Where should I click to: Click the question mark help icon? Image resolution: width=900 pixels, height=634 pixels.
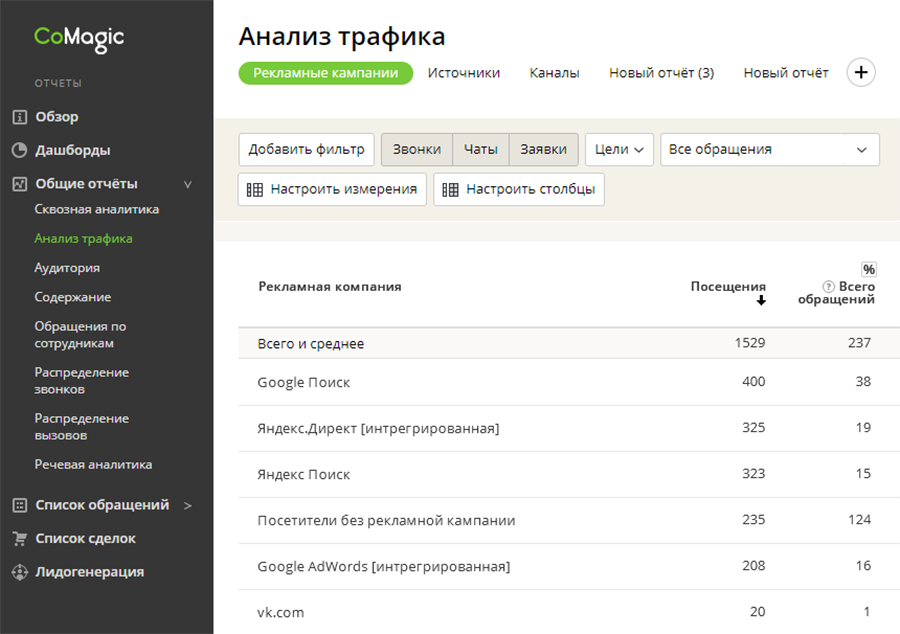click(x=828, y=287)
